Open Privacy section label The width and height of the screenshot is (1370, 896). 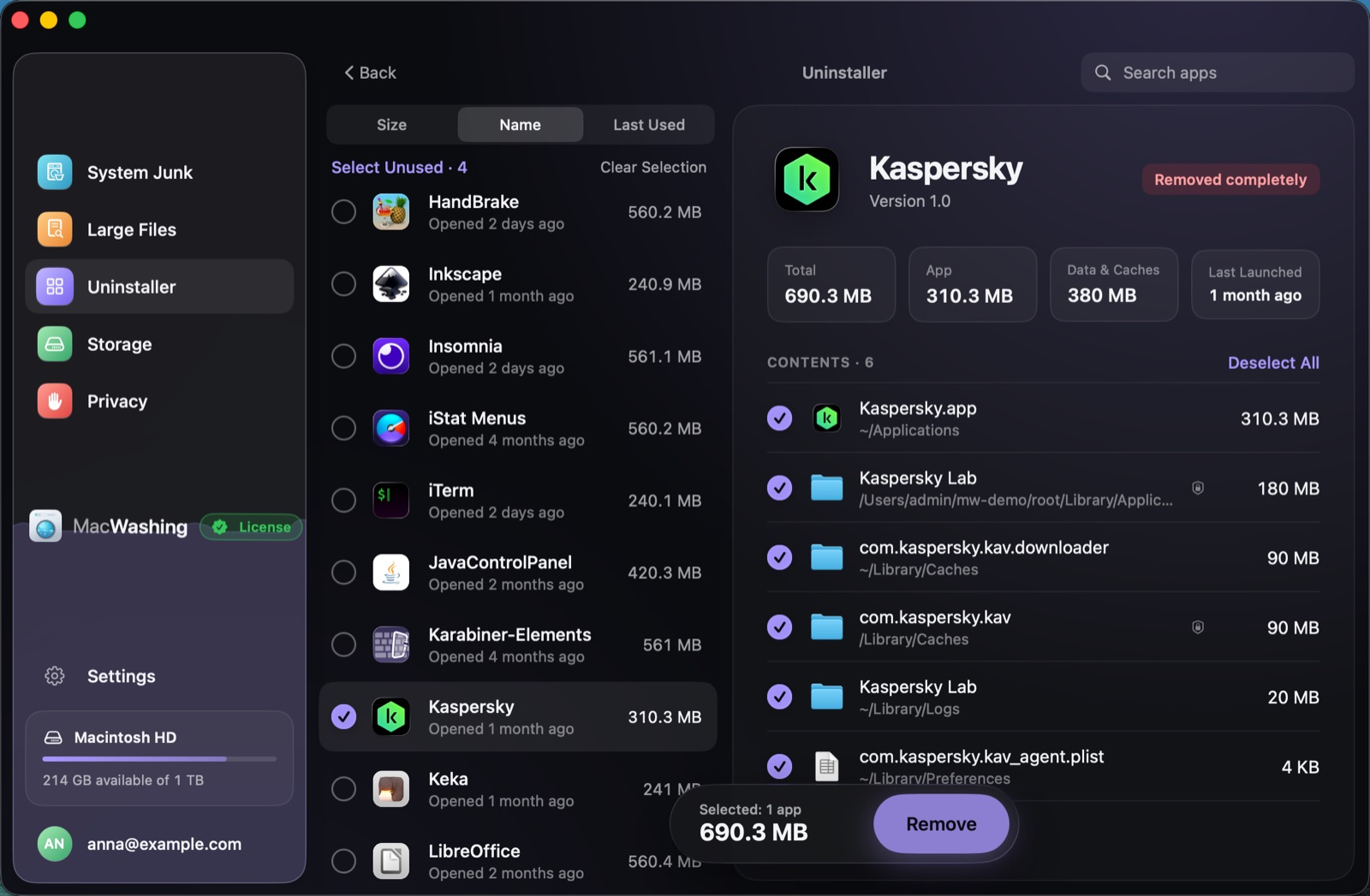117,401
